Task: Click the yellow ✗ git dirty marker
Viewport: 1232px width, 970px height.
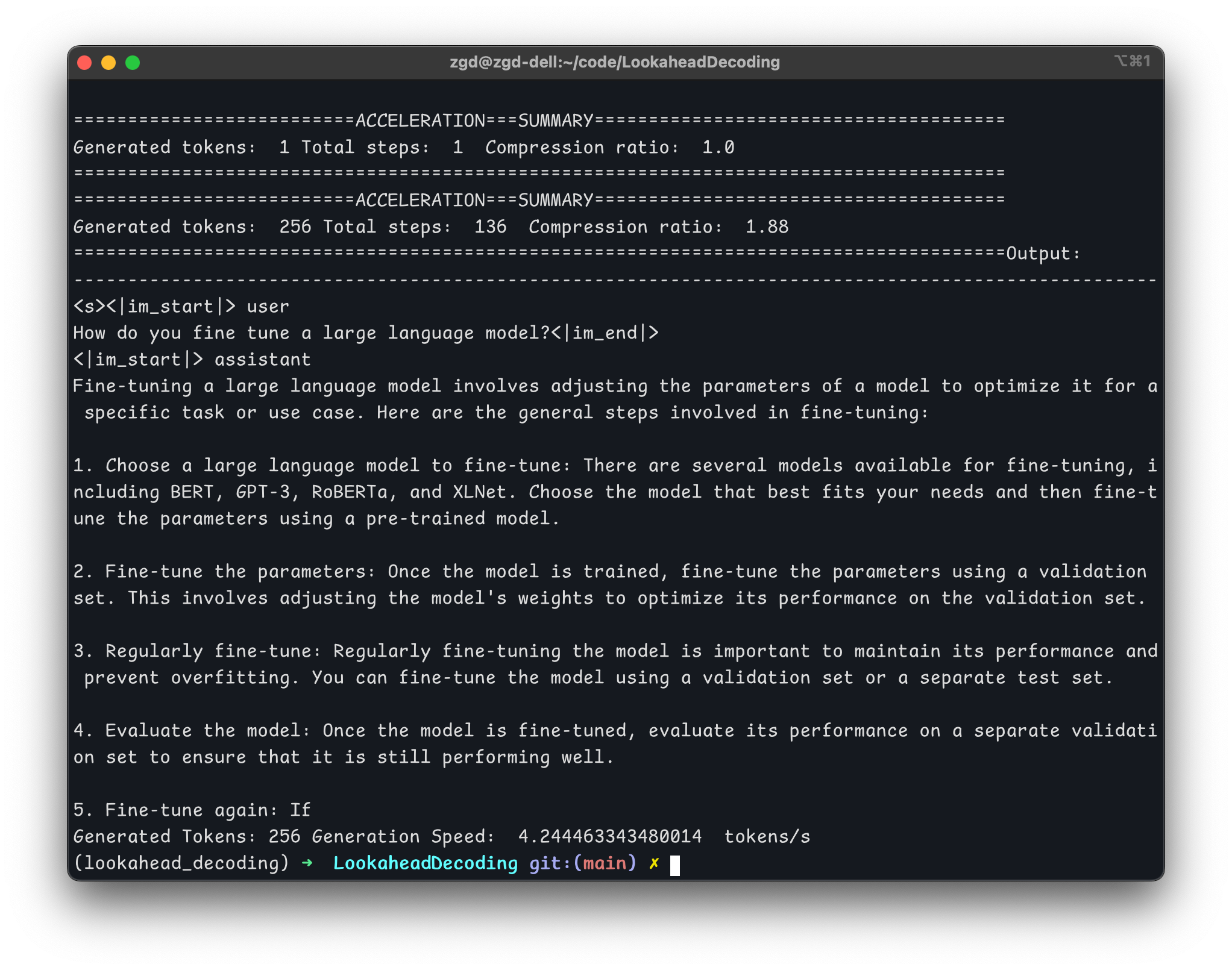Action: coord(654,863)
